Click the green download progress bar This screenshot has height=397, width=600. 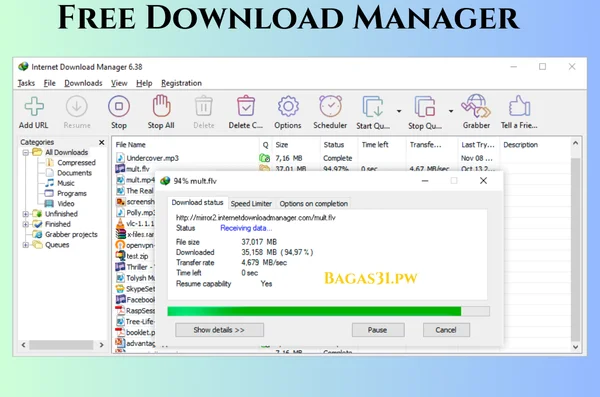point(328,311)
